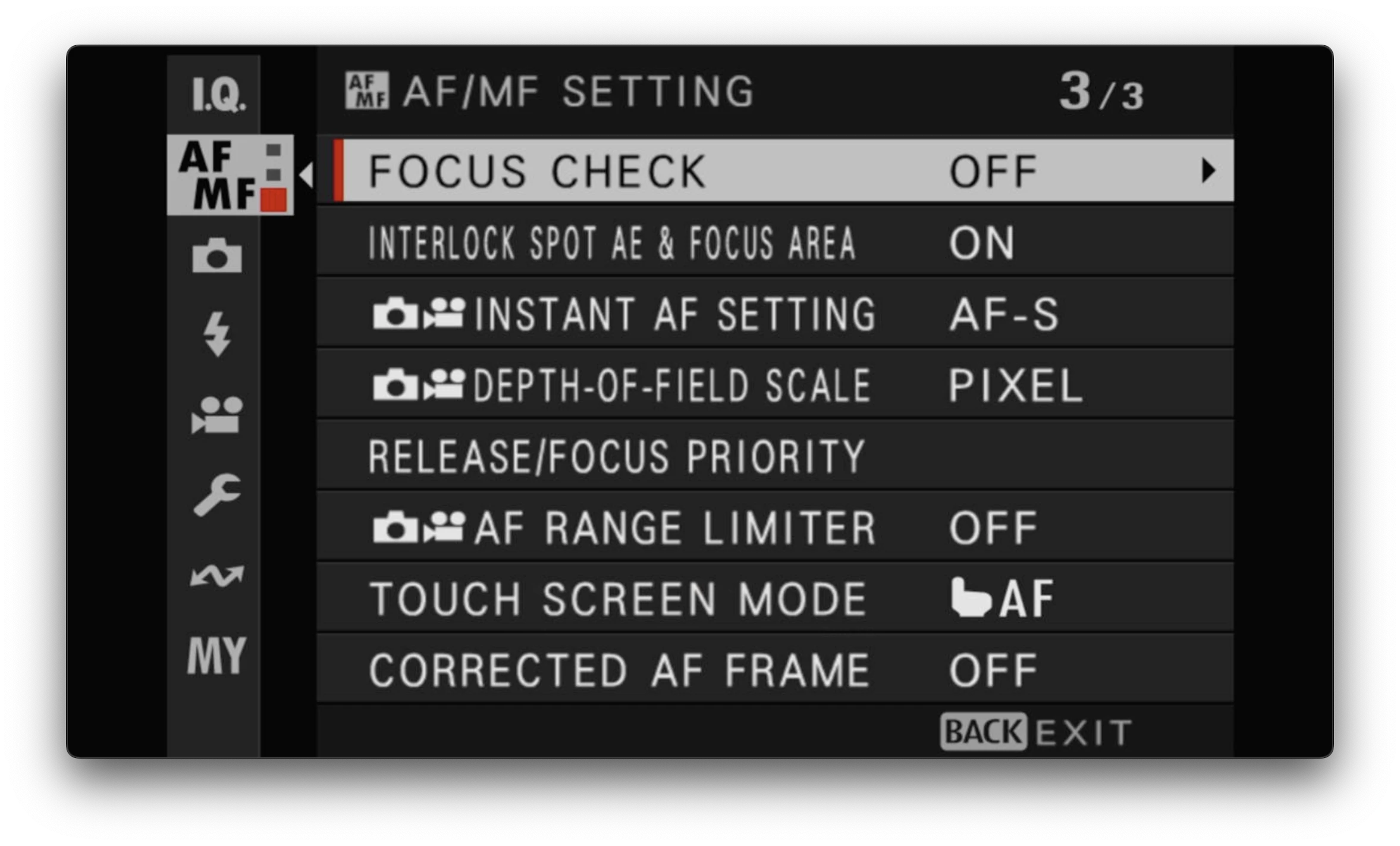The height and width of the screenshot is (846, 1400).
Task: Open the movie settings camera icon
Action: tap(218, 416)
